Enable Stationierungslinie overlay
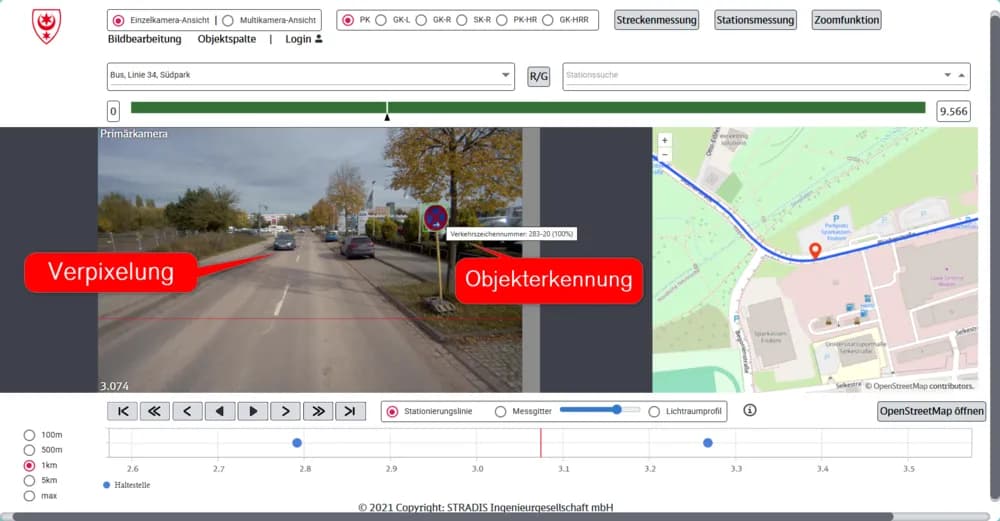Viewport: 1000px width, 521px height. coord(392,411)
